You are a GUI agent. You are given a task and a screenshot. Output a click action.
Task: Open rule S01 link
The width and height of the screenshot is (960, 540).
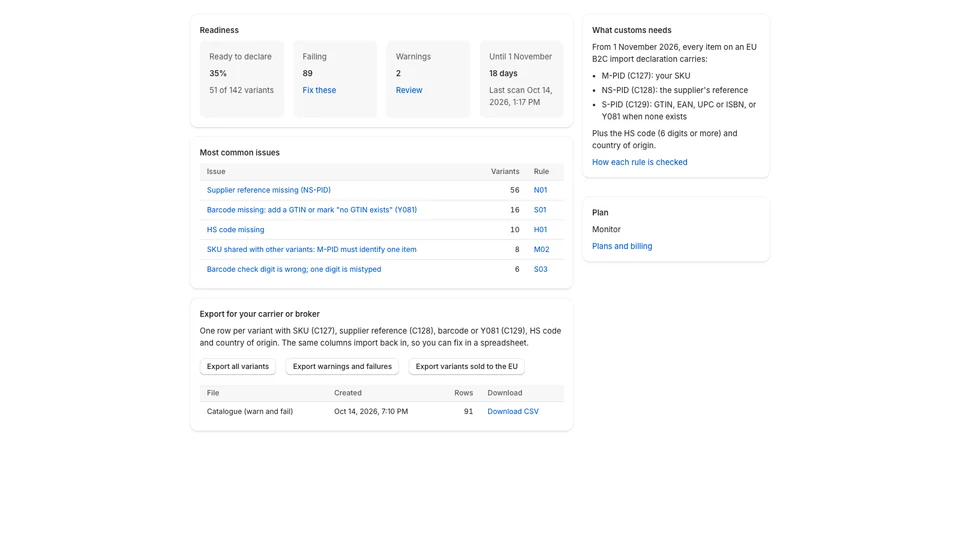[x=540, y=209]
